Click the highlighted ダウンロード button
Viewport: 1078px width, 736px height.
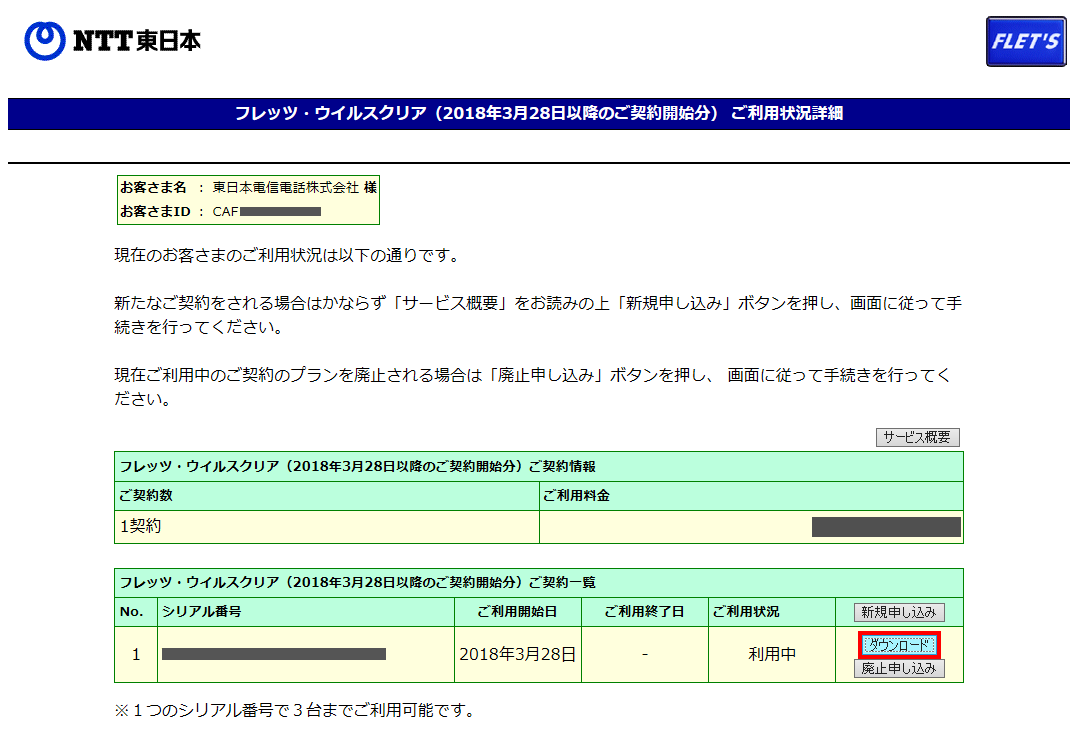pos(899,645)
